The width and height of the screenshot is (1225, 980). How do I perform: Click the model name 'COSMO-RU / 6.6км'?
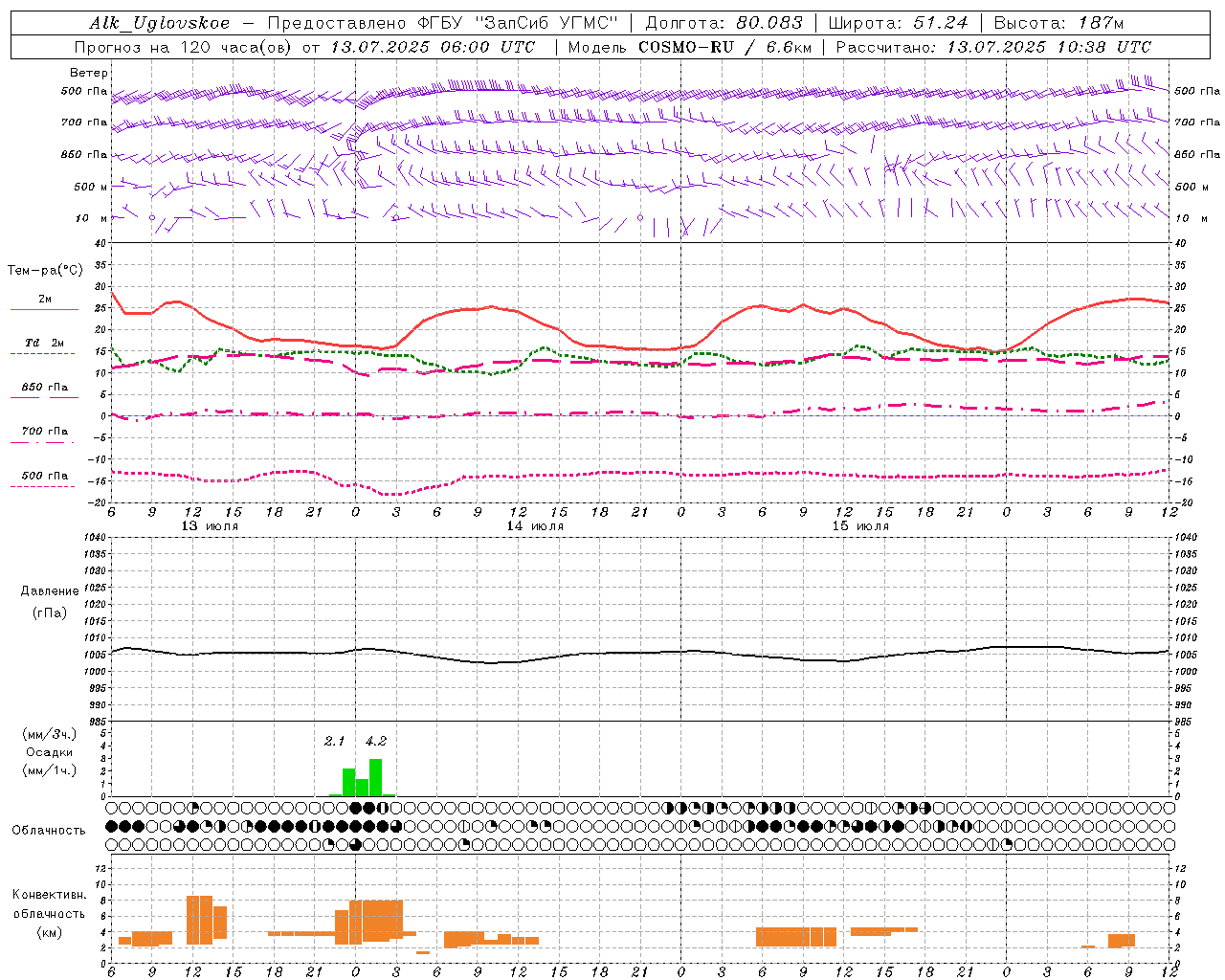[724, 47]
